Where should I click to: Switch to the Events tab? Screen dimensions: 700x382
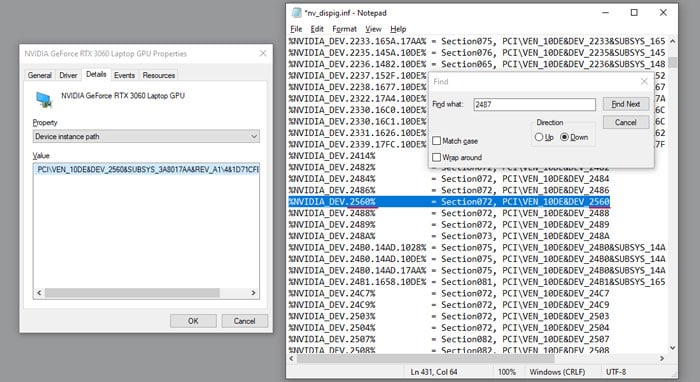tap(124, 75)
